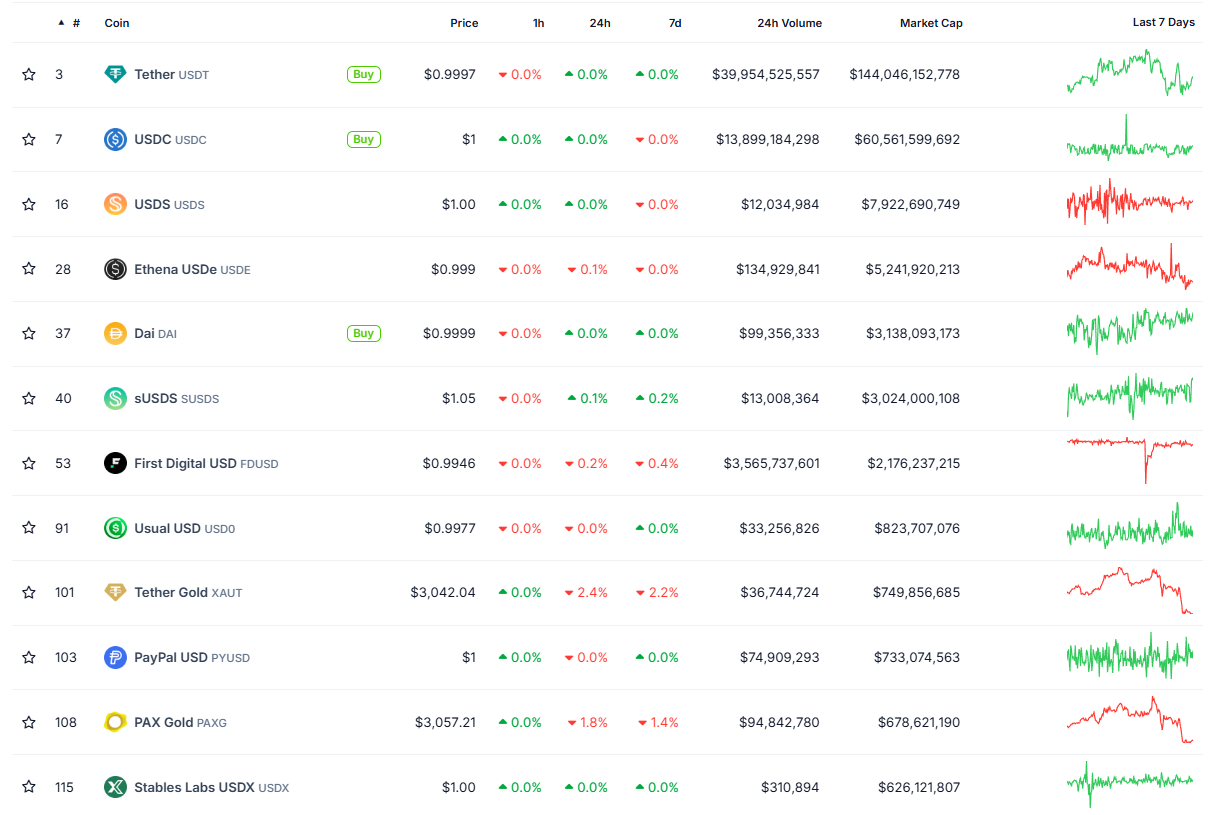
Task: Open Dai 7-day sparkline chart
Action: 1130,331
